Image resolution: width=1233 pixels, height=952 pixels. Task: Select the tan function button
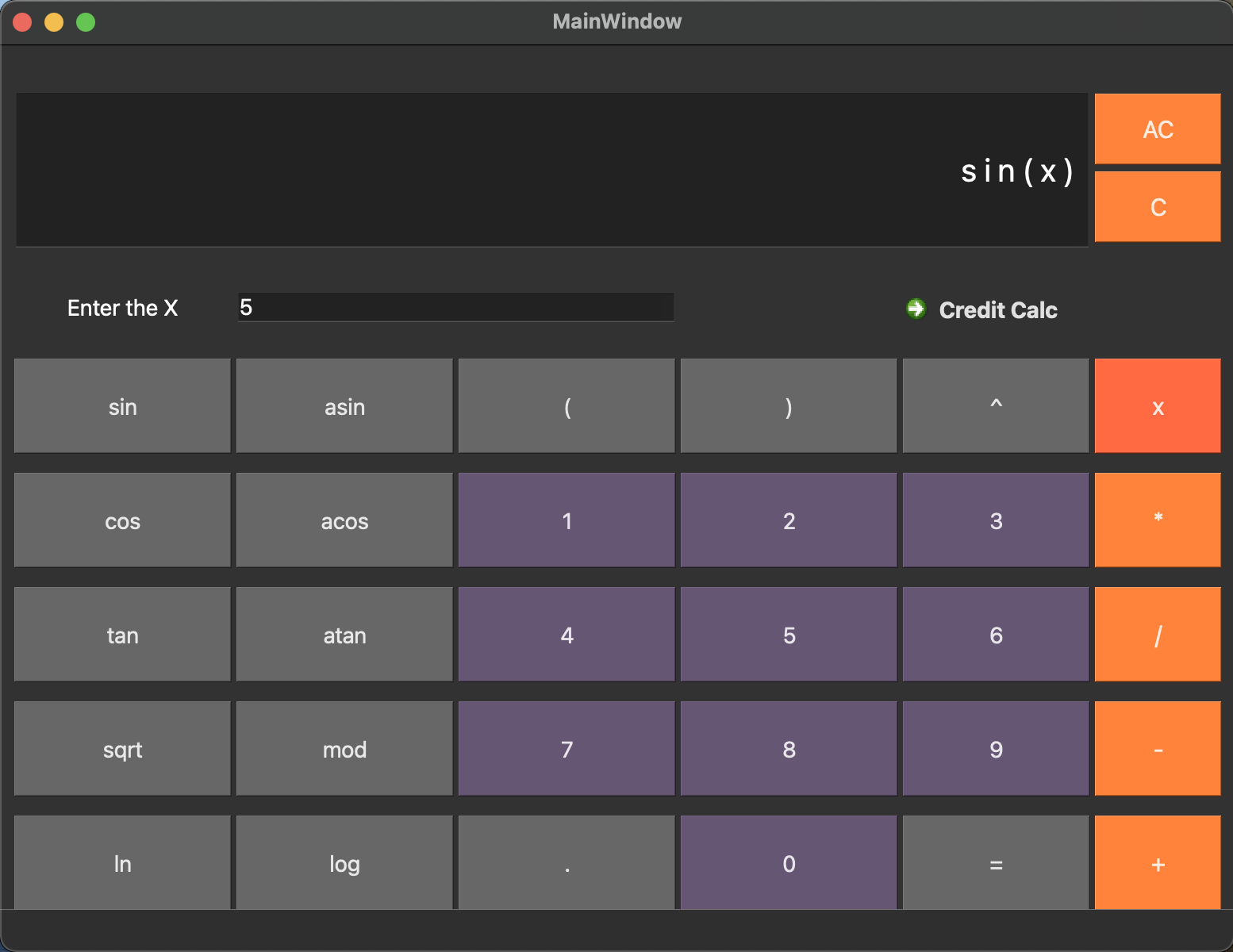point(121,635)
